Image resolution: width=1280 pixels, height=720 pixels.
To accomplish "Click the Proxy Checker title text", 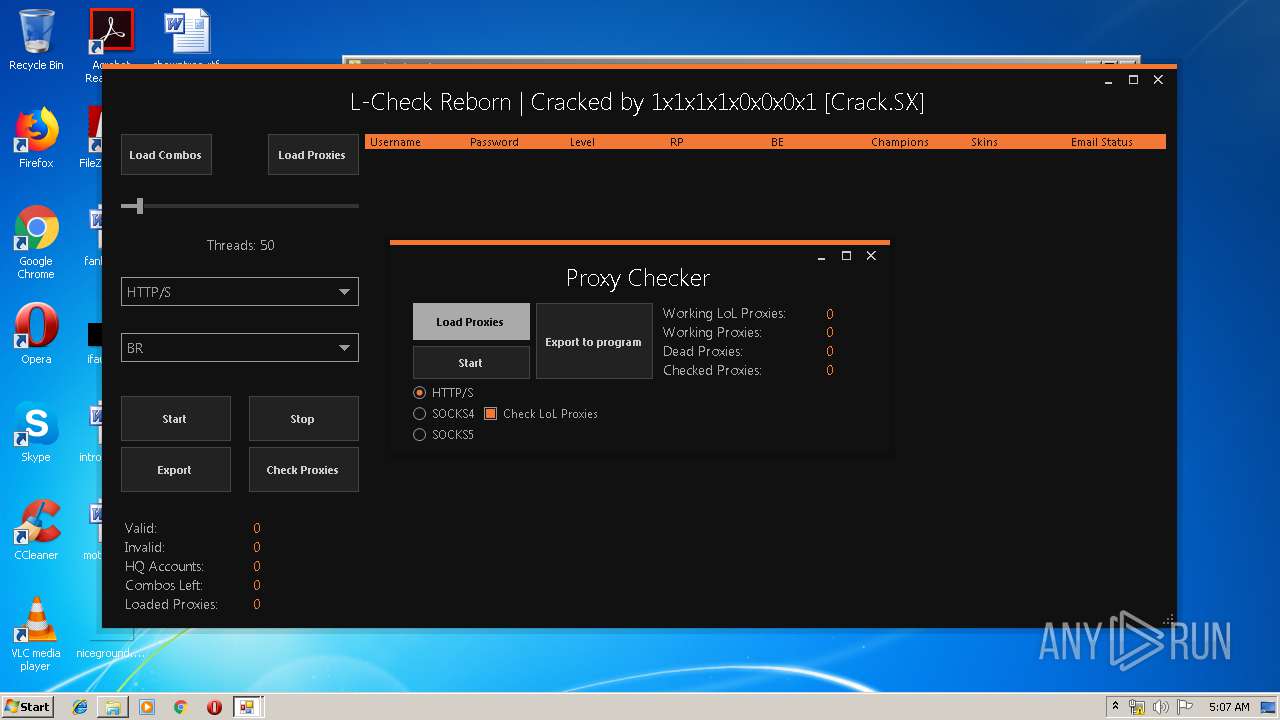I will pos(638,278).
